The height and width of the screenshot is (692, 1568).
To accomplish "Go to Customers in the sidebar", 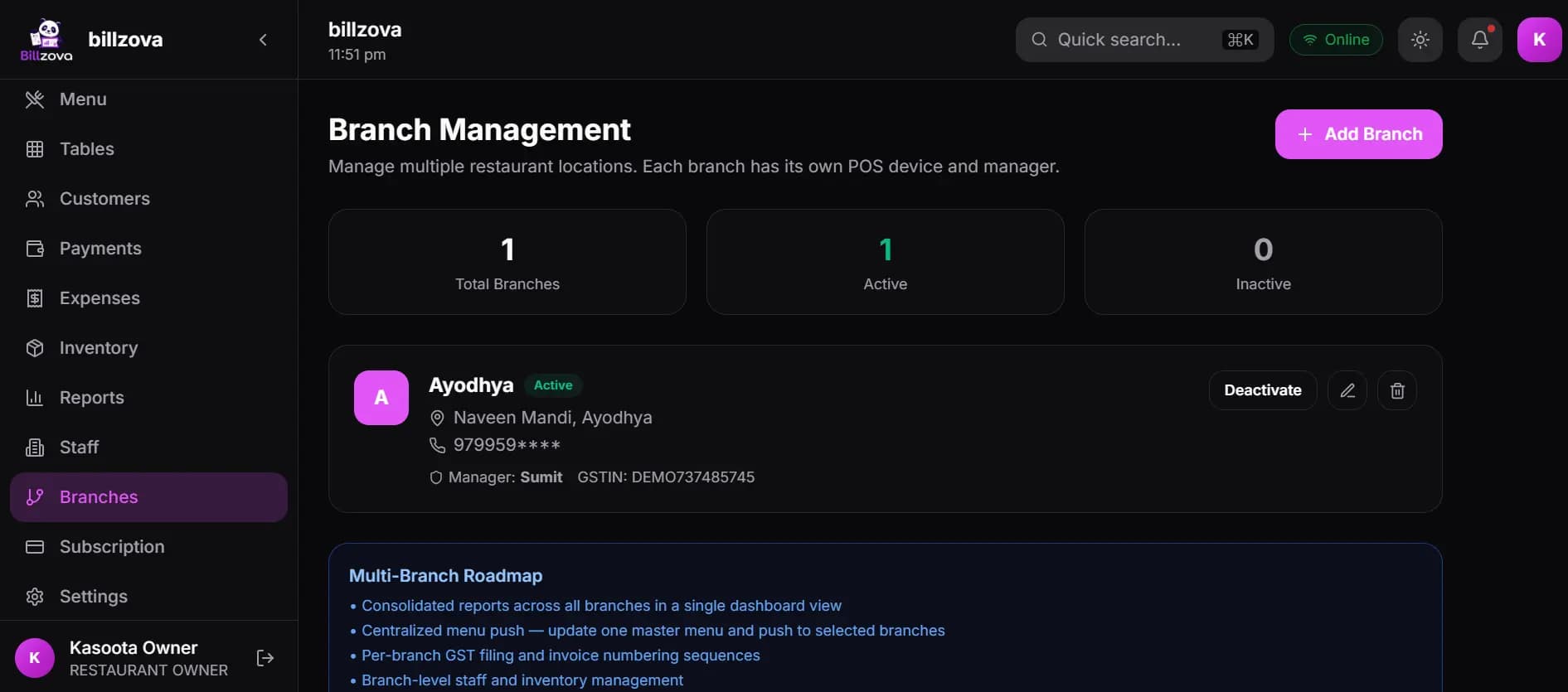I will [x=149, y=199].
